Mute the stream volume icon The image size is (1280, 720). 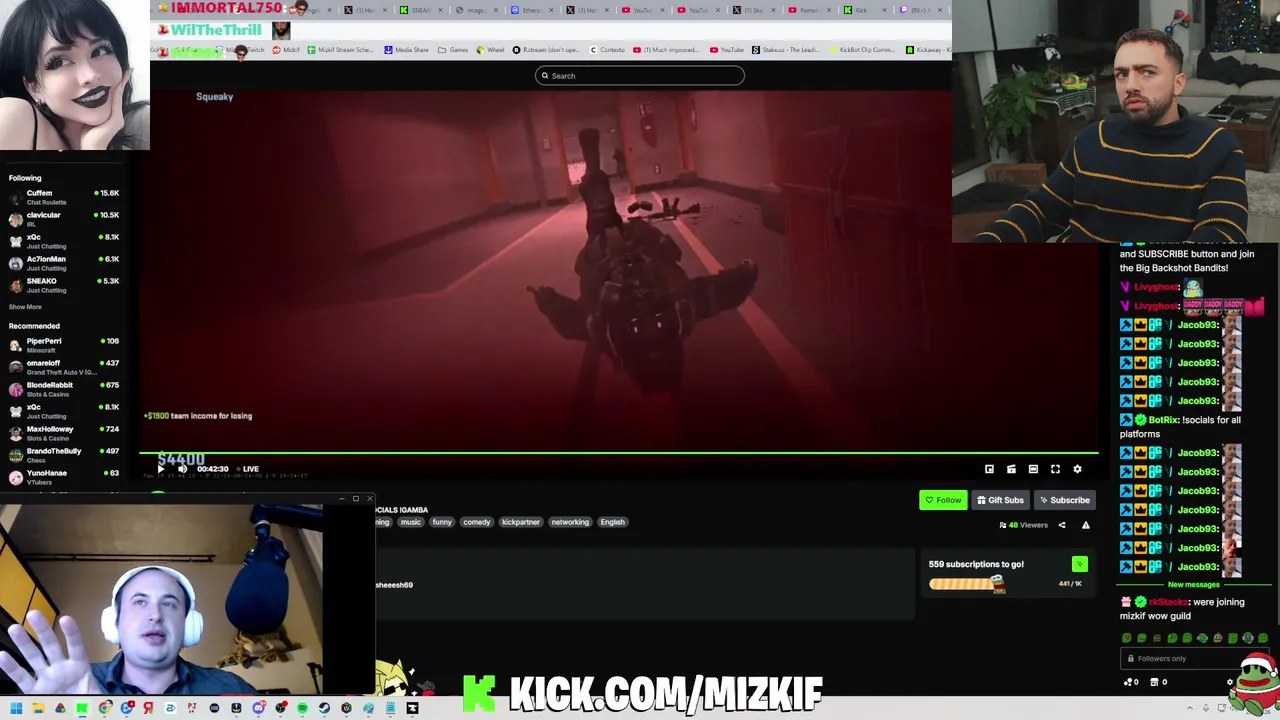pos(182,469)
